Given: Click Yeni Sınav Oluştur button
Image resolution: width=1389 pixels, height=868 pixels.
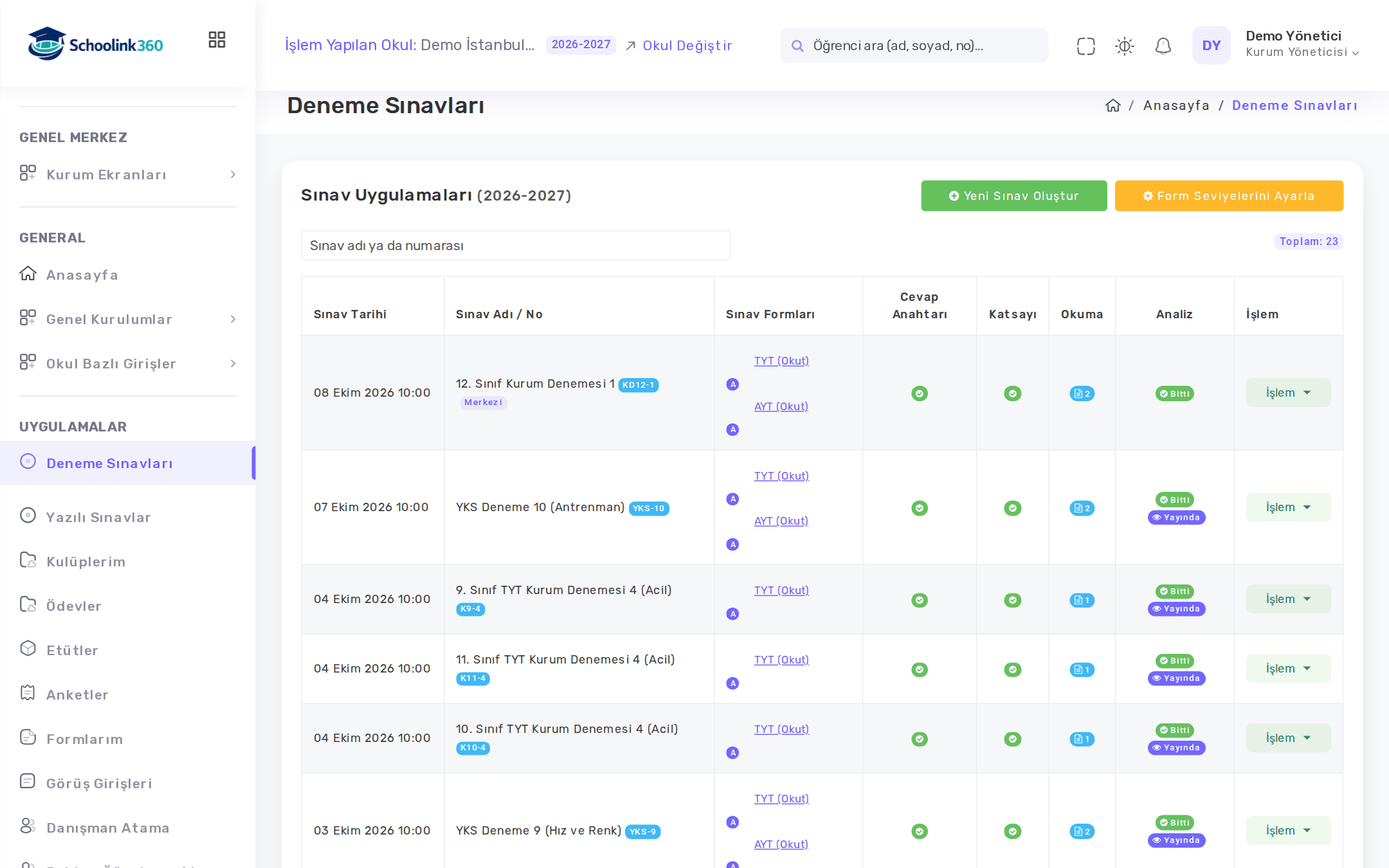Looking at the screenshot, I should [1013, 195].
